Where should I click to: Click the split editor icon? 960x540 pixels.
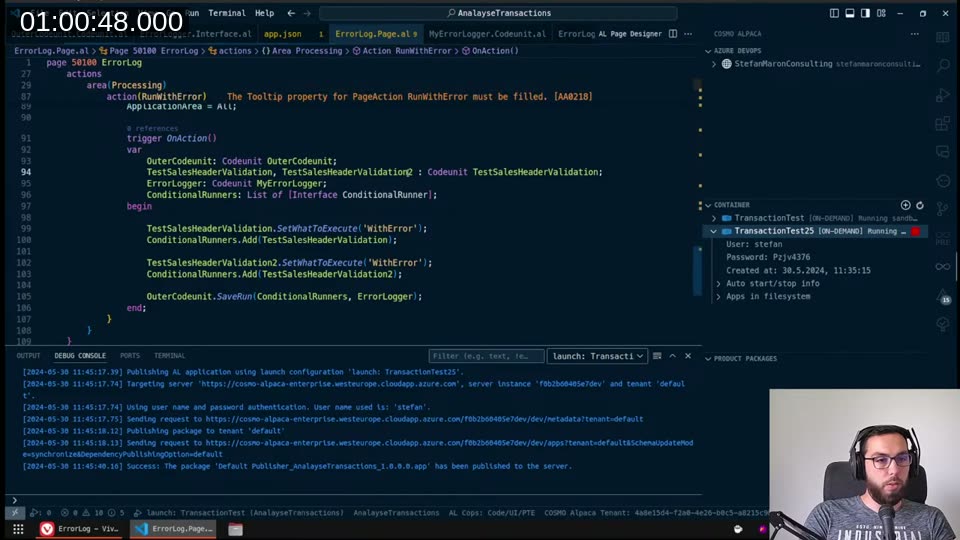(x=673, y=34)
